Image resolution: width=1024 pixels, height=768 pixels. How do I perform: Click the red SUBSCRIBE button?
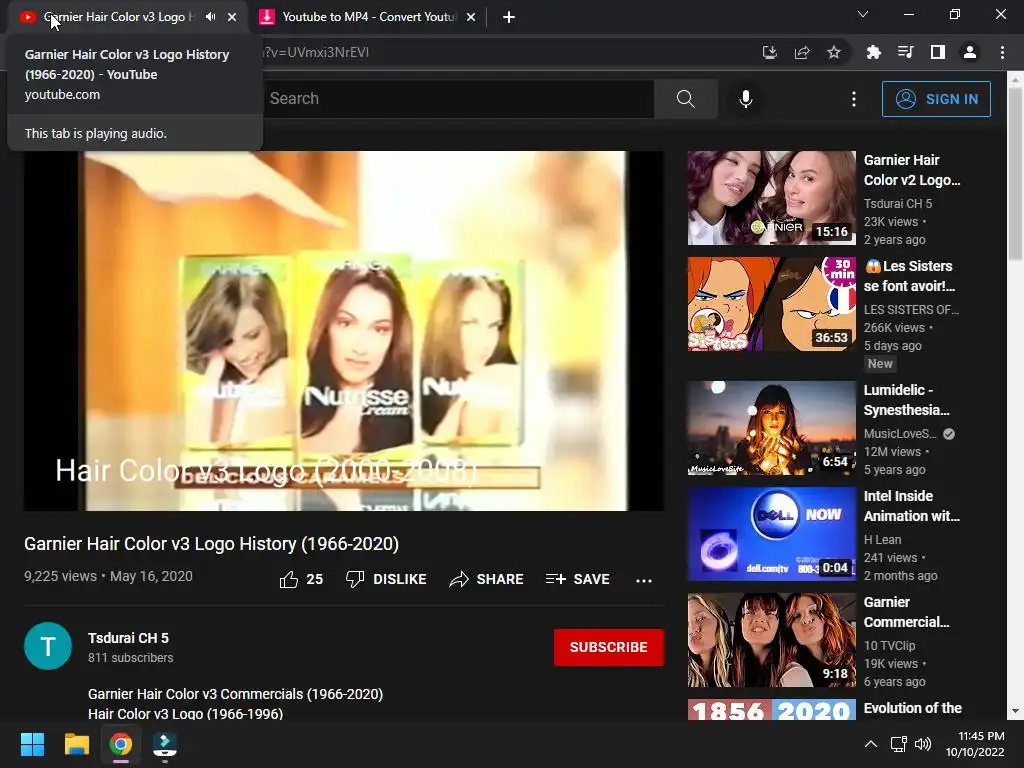[609, 647]
